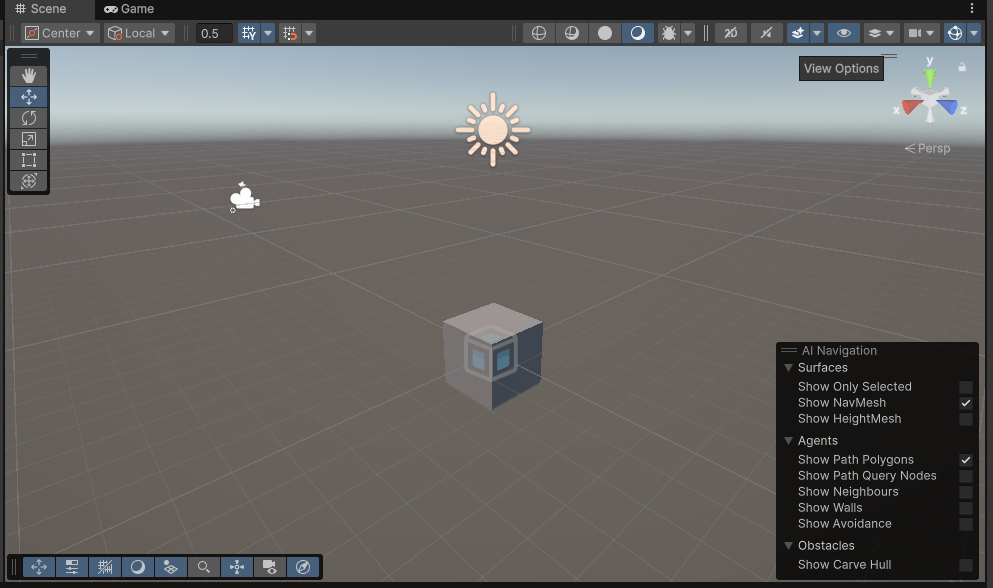Toggle 2D scene view mode
This screenshot has width=993, height=588.
point(731,33)
